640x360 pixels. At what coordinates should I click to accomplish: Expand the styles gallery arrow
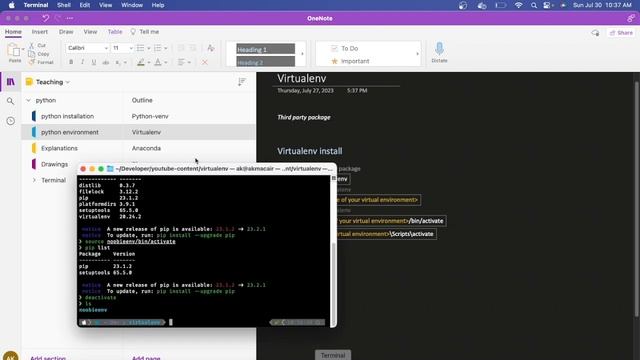pyautogui.click(x=302, y=53)
